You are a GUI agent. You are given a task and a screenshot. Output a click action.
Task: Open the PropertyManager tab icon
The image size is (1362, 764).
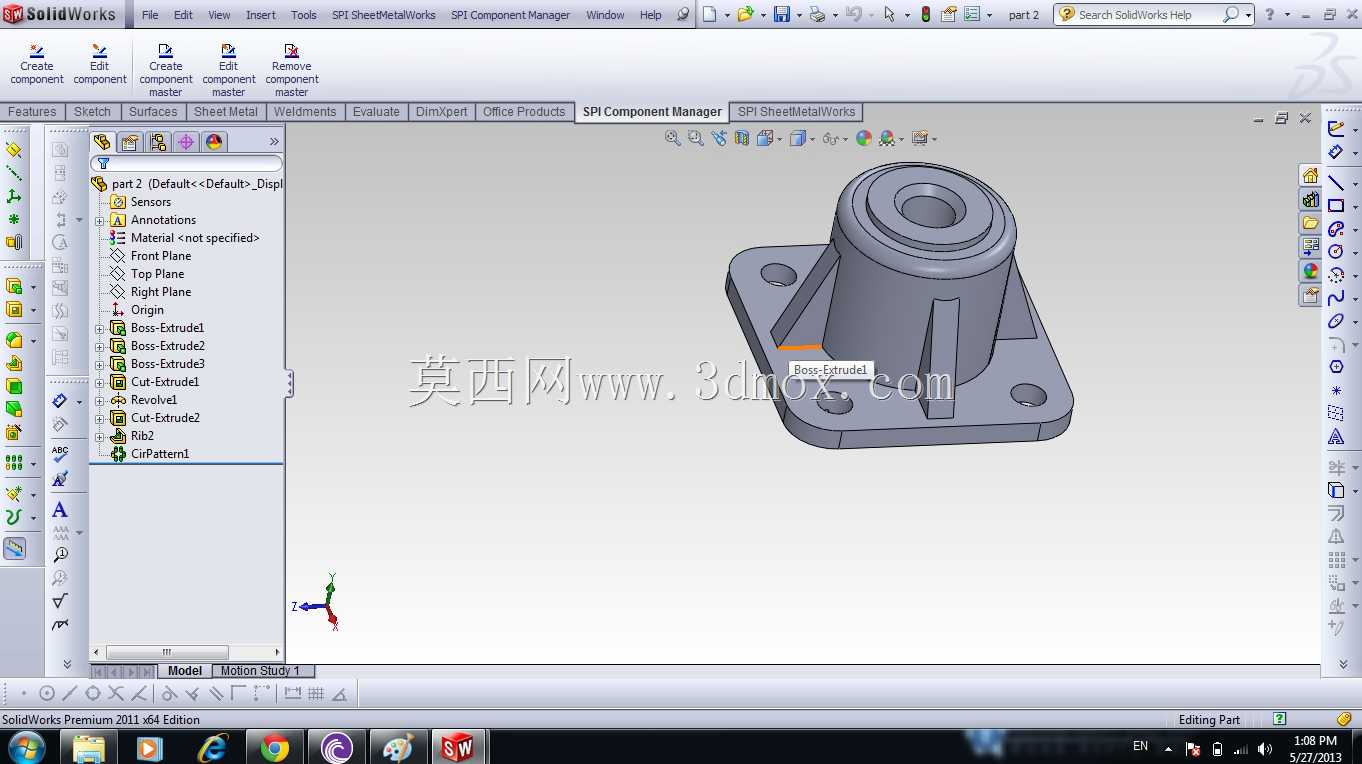coord(130,142)
